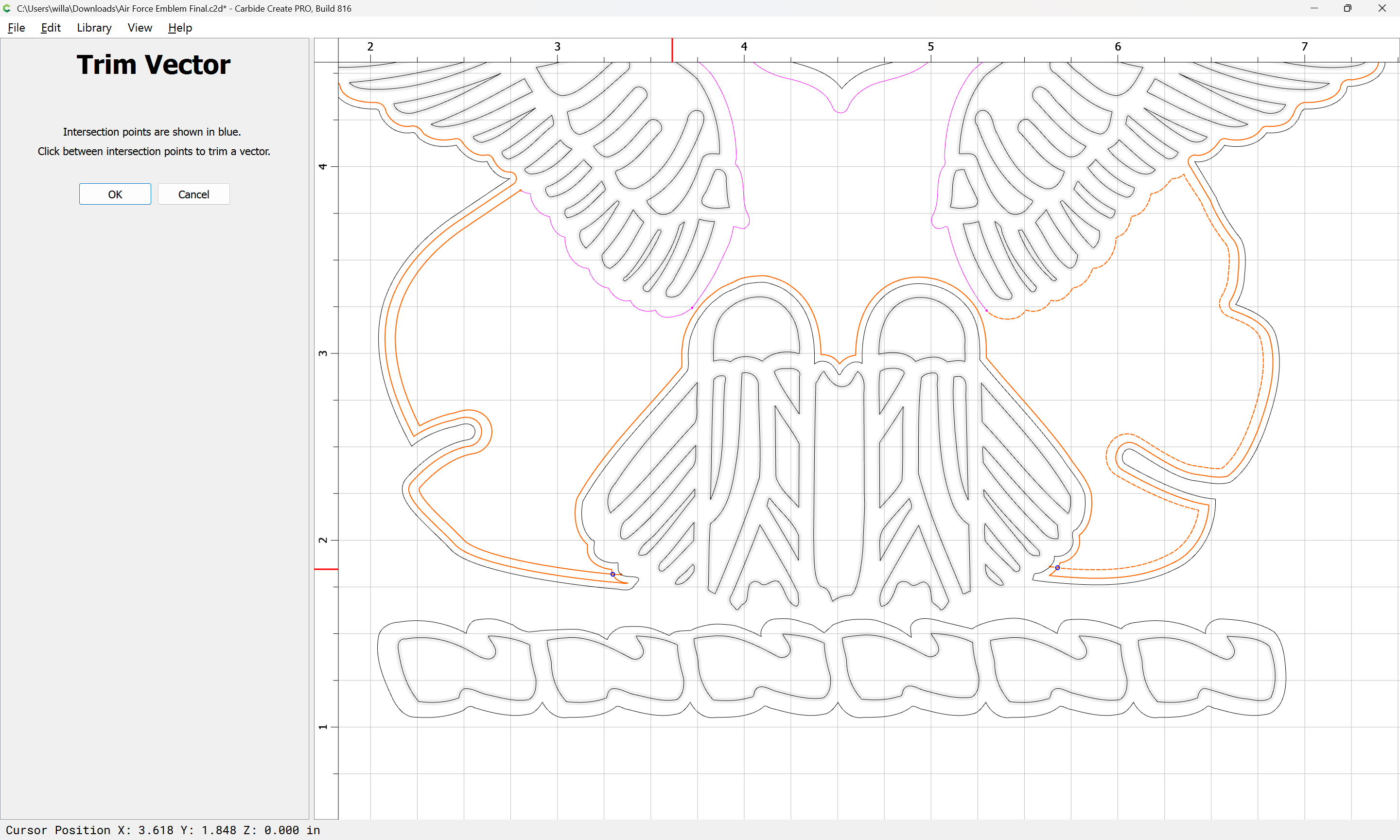Click vertical ruler label 3

tap(323, 353)
